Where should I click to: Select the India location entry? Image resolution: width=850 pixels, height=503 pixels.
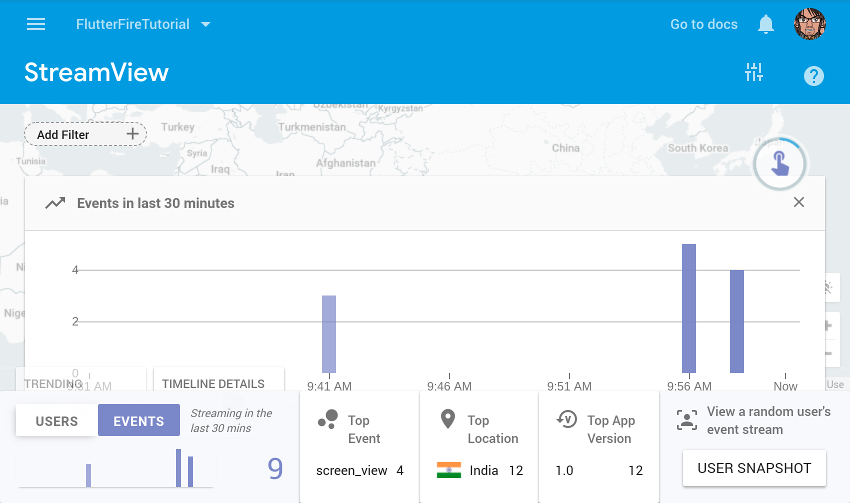[480, 470]
